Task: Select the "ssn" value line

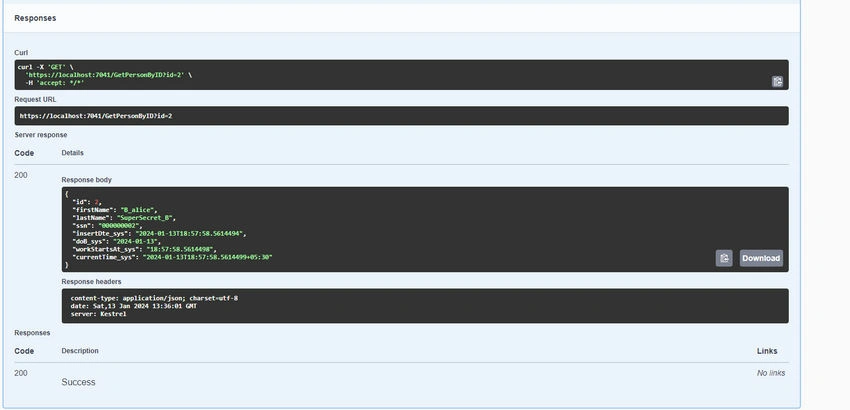Action: coord(107,225)
